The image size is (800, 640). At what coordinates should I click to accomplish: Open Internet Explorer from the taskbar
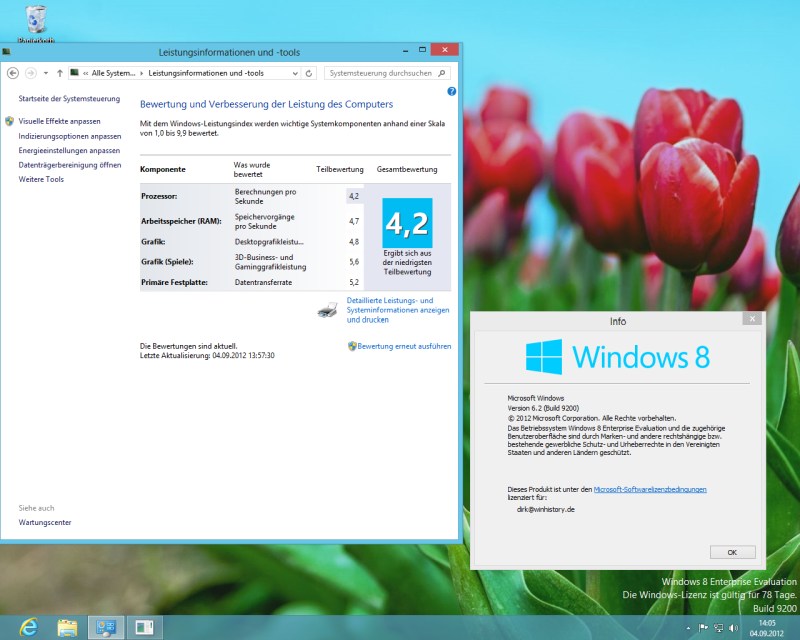click(x=29, y=627)
